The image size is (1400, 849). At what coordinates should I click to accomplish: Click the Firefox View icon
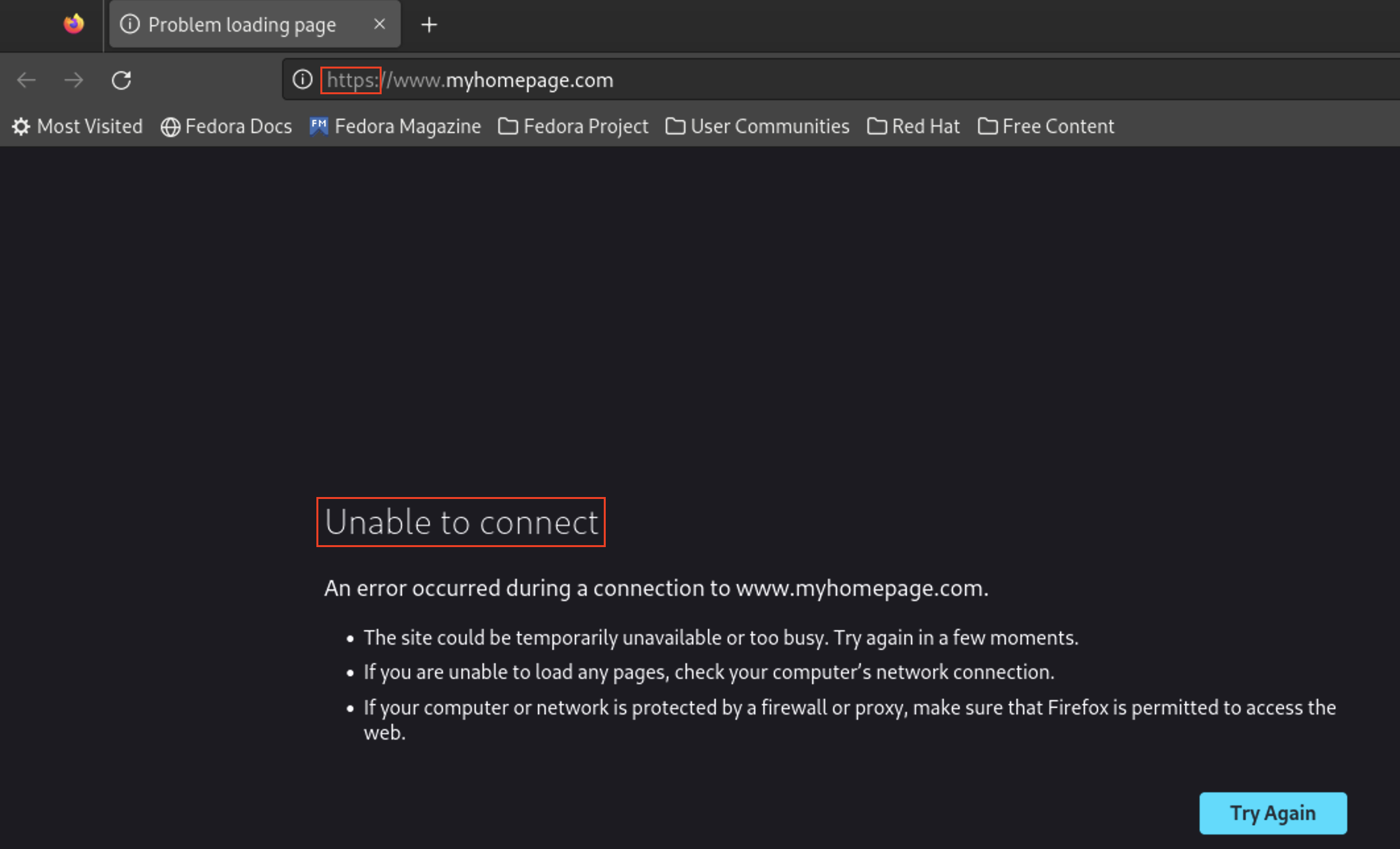pyautogui.click(x=74, y=24)
